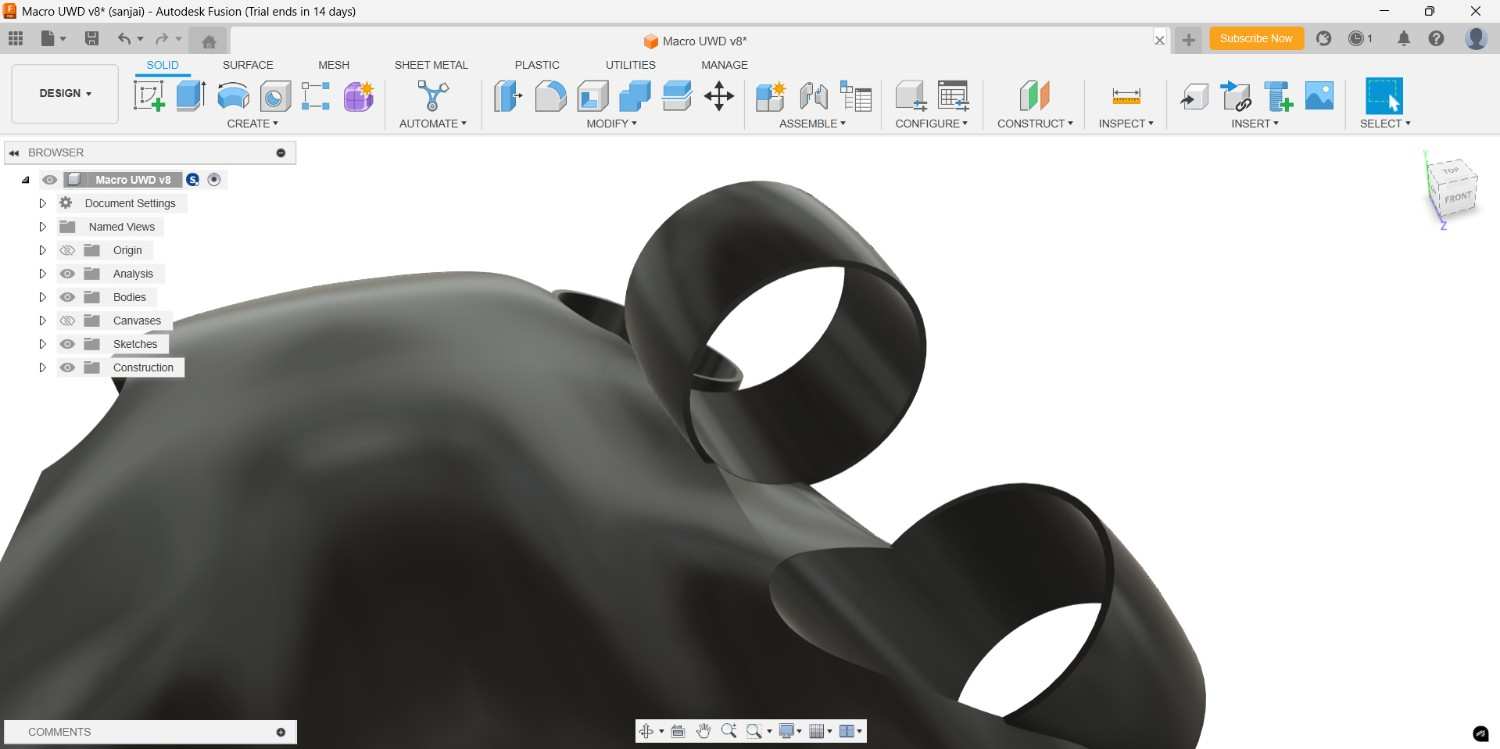
Task: Switch to the MESH tab
Action: click(x=334, y=65)
